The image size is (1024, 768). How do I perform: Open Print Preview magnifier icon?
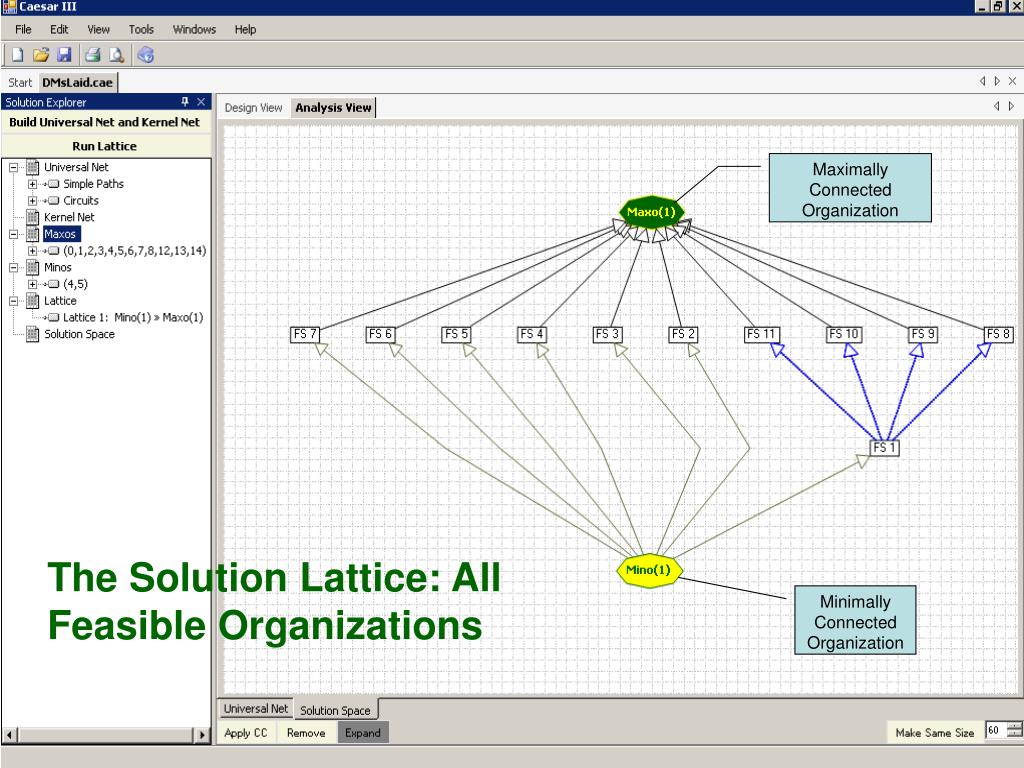pos(116,55)
